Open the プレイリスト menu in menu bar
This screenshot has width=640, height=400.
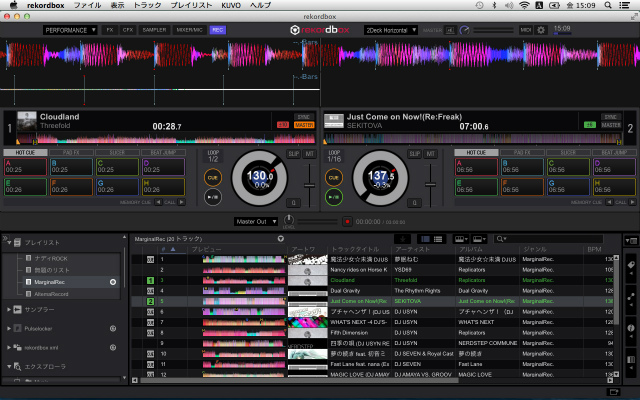191,5
